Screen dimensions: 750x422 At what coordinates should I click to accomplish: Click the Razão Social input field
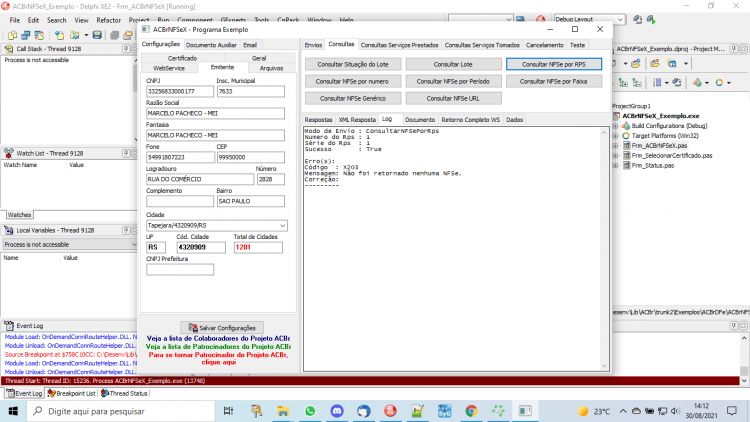tap(215, 113)
